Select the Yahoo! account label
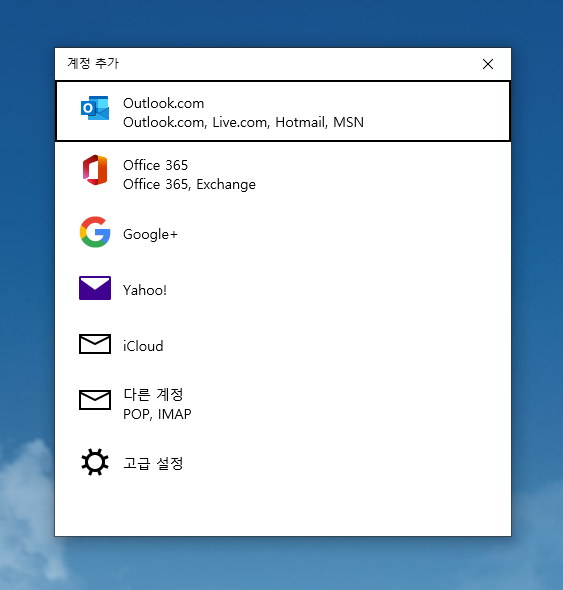Screen dimensions: 563x590 click(x=145, y=290)
